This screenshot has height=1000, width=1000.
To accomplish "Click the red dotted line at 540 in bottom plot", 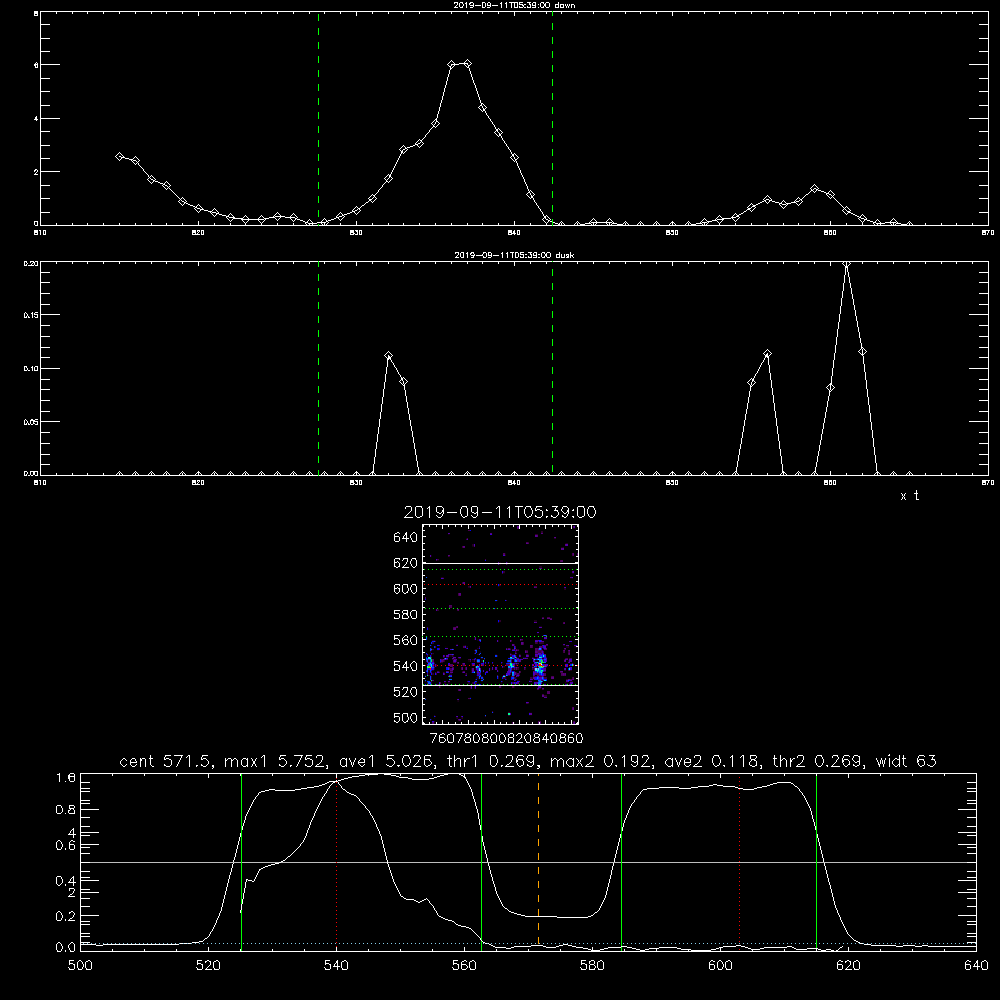I will (x=337, y=861).
